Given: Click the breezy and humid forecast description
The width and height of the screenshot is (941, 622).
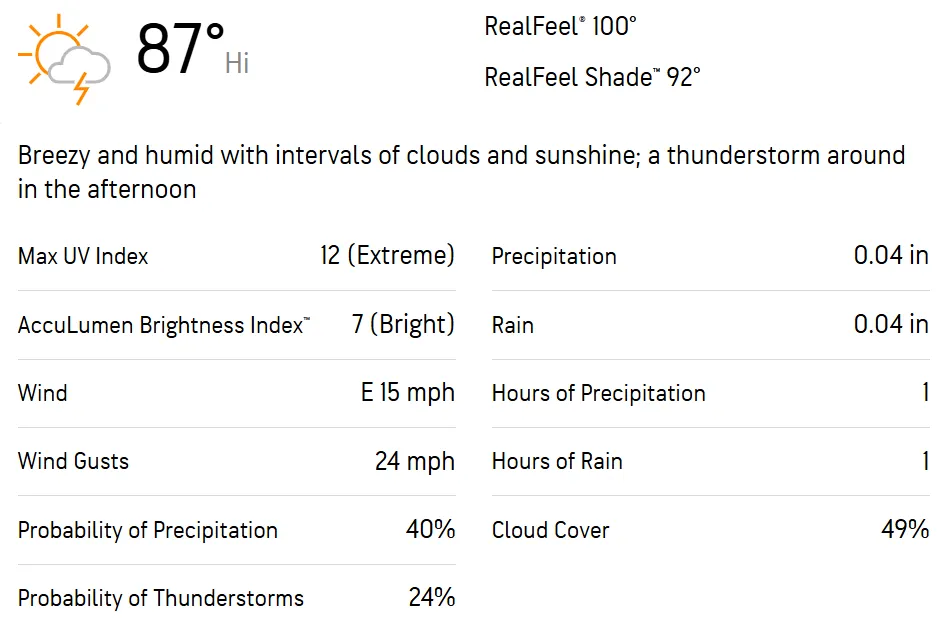Looking at the screenshot, I should (461, 172).
